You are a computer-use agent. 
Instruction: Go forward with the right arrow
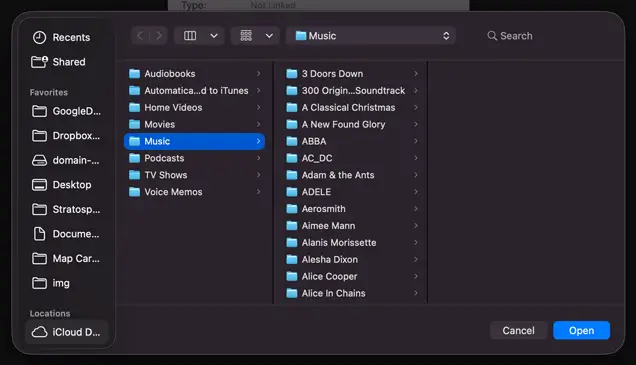click(159, 36)
